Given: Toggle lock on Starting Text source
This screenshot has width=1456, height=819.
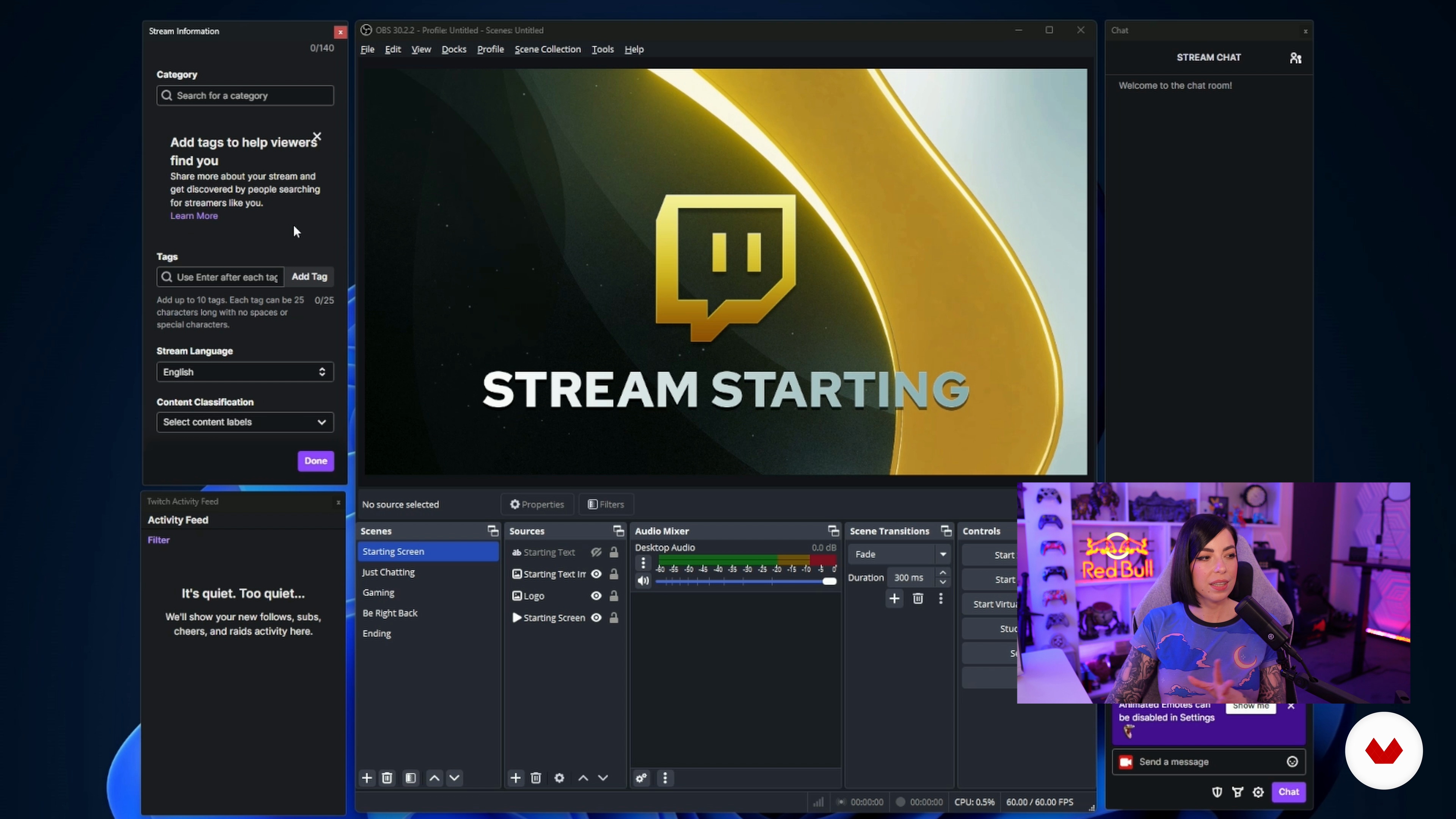Looking at the screenshot, I should 614,552.
